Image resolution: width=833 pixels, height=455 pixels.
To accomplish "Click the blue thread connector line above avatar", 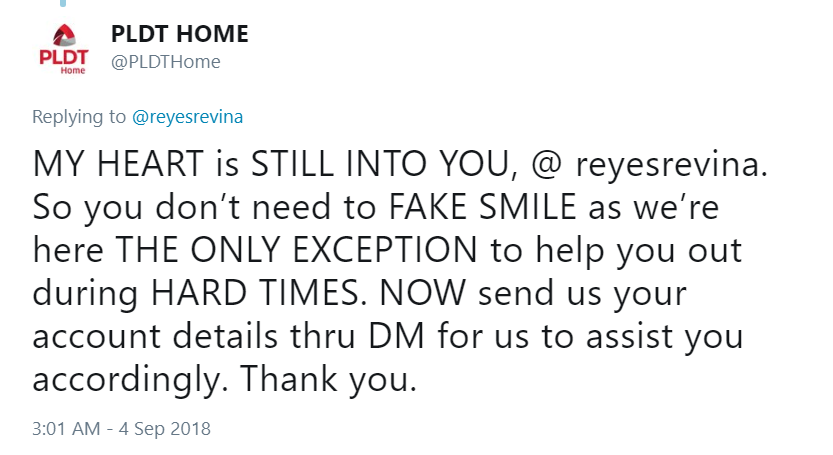I will tap(63, 3).
